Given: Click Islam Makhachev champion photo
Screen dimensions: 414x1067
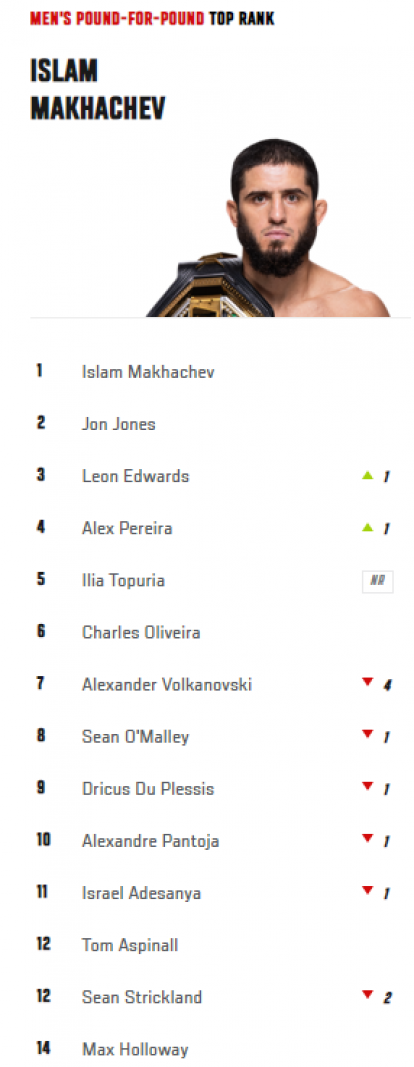Looking at the screenshot, I should click(269, 228).
